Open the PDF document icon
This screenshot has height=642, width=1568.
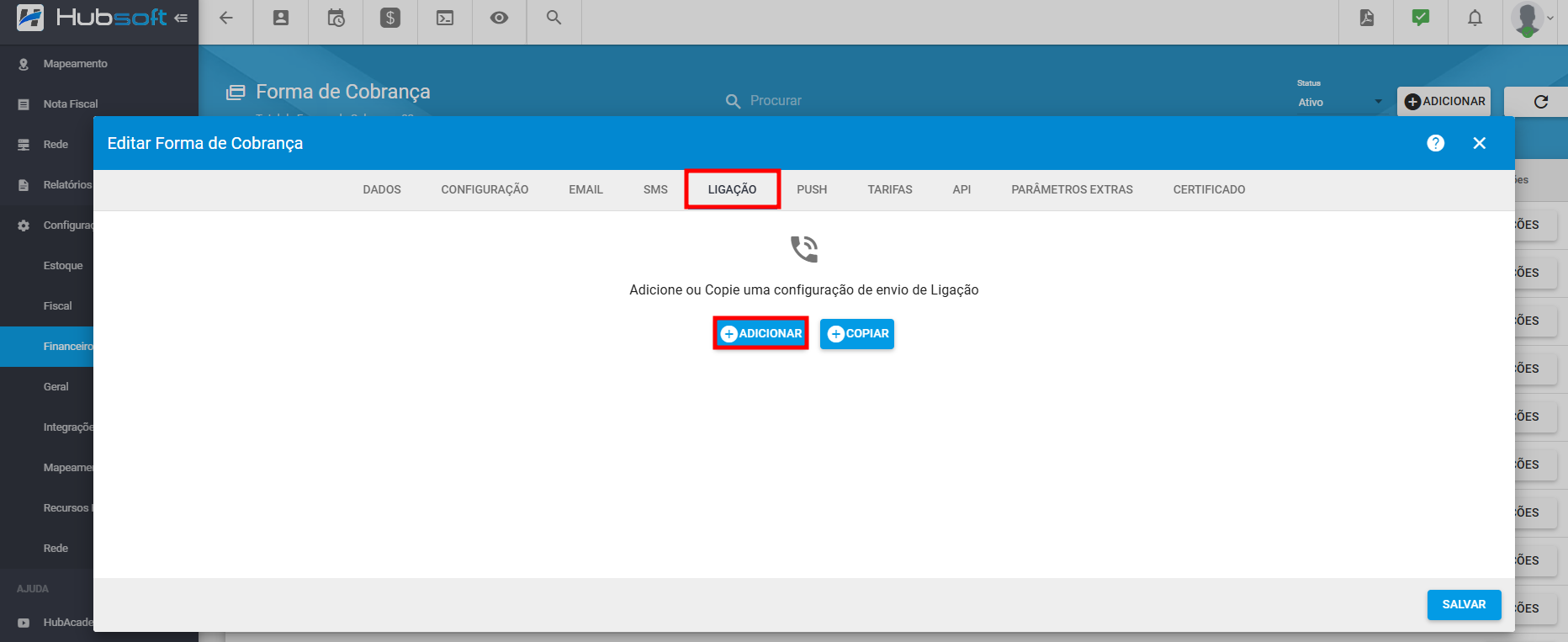click(x=1367, y=18)
